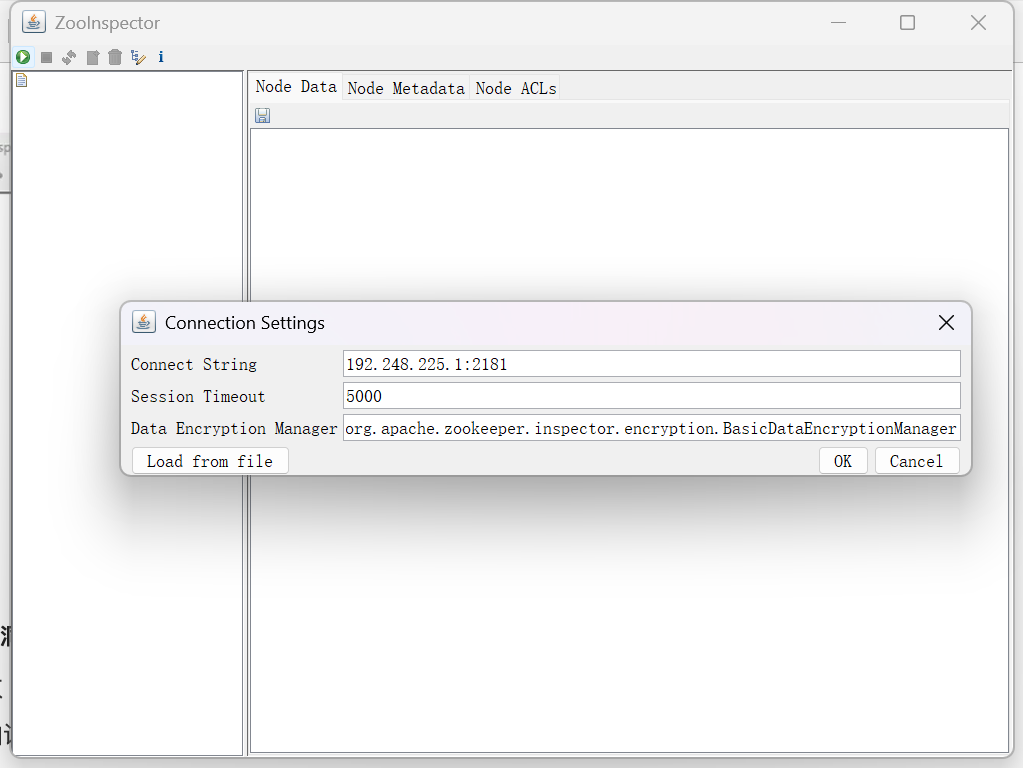Click the save floppy disk icon
Viewport: 1023px width, 768px height.
click(262, 115)
